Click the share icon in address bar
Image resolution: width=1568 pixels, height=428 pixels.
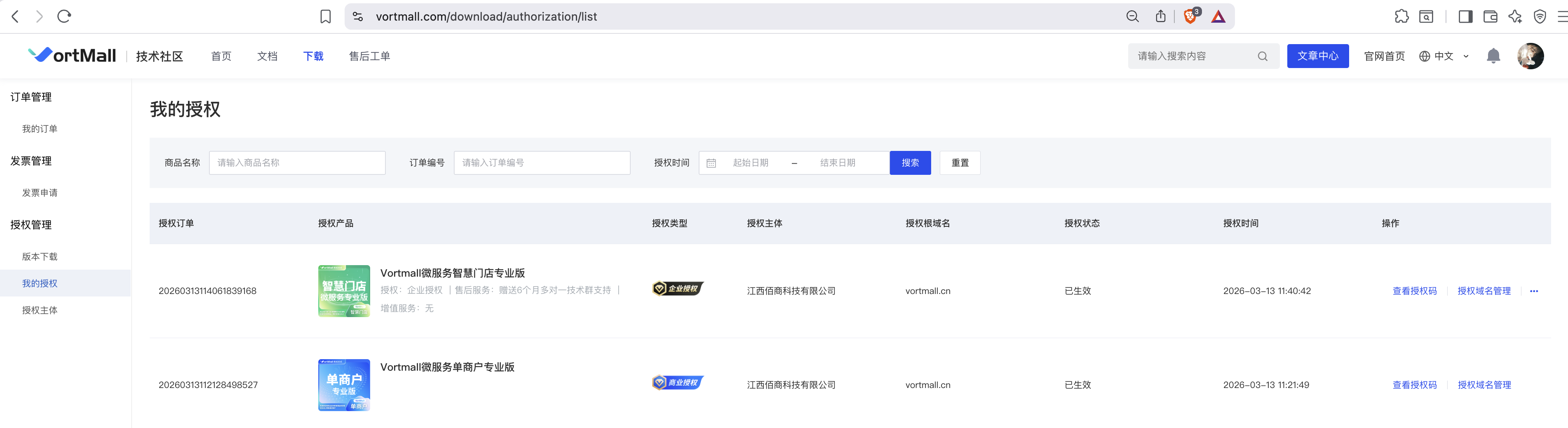(1160, 16)
